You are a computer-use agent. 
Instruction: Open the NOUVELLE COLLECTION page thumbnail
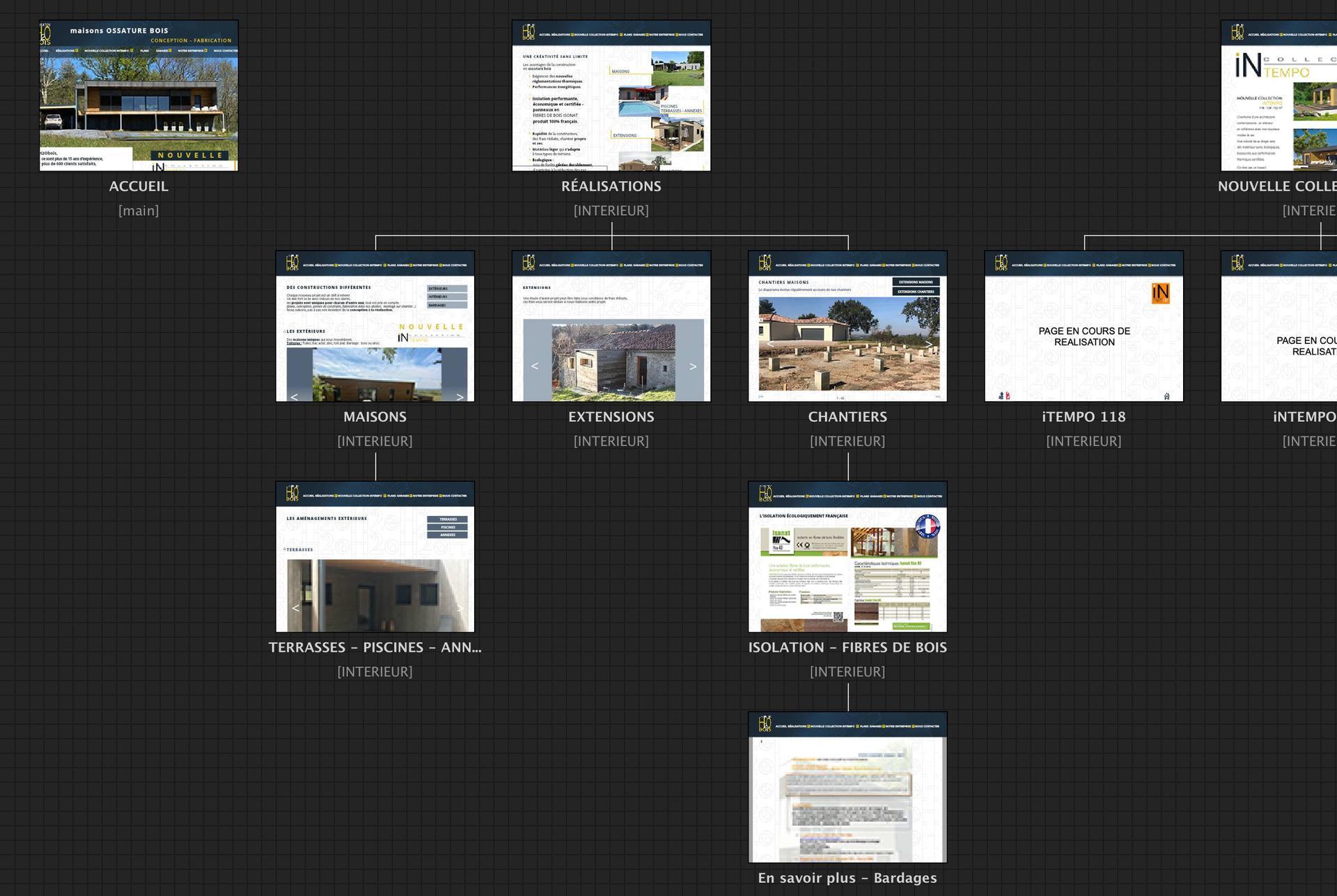pyautogui.click(x=1279, y=95)
